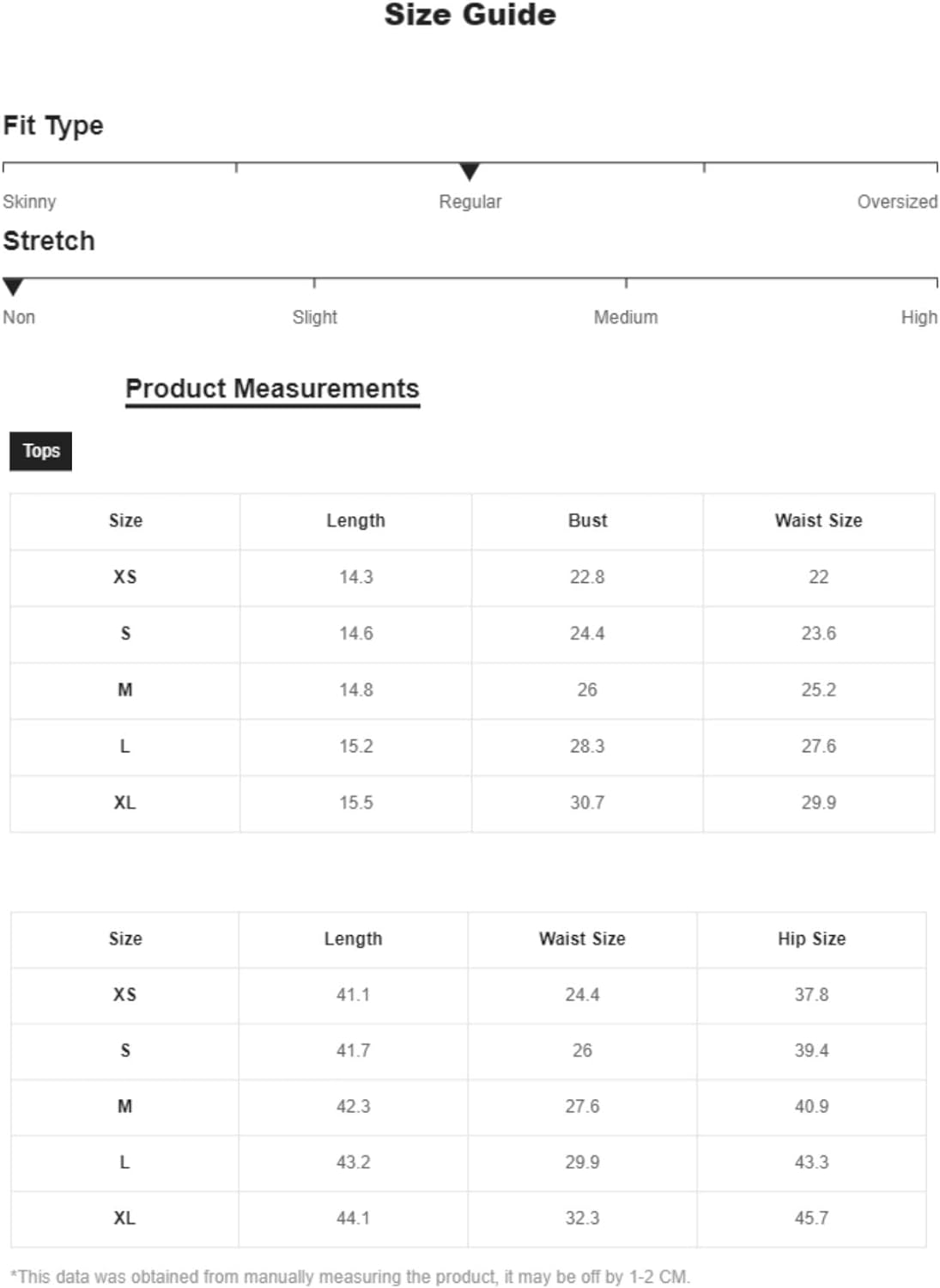Screen dimensions: 940x1288
Task: Select the XL bust value 30.7
Action: click(587, 803)
